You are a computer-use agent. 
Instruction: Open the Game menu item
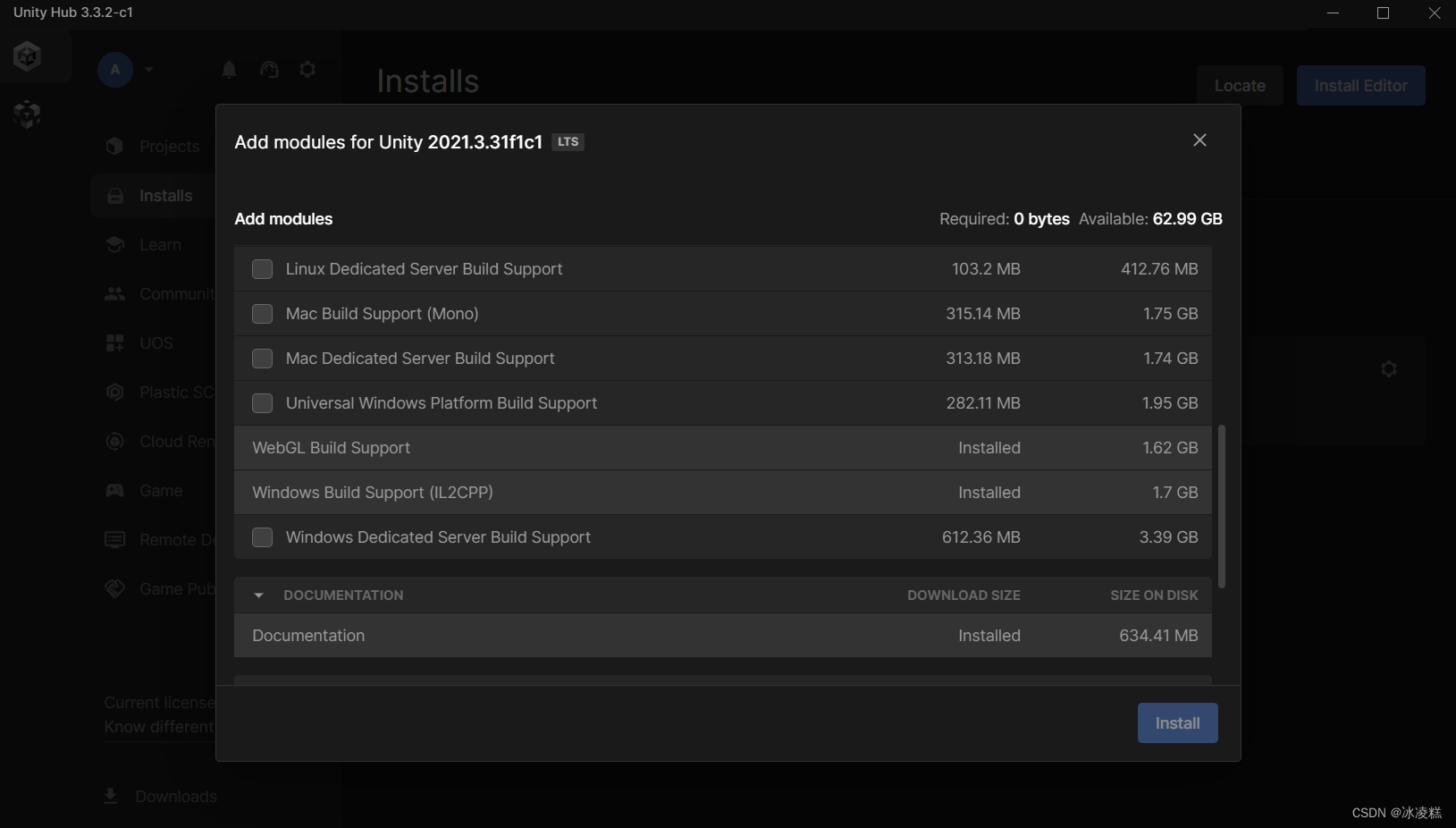tap(161, 491)
